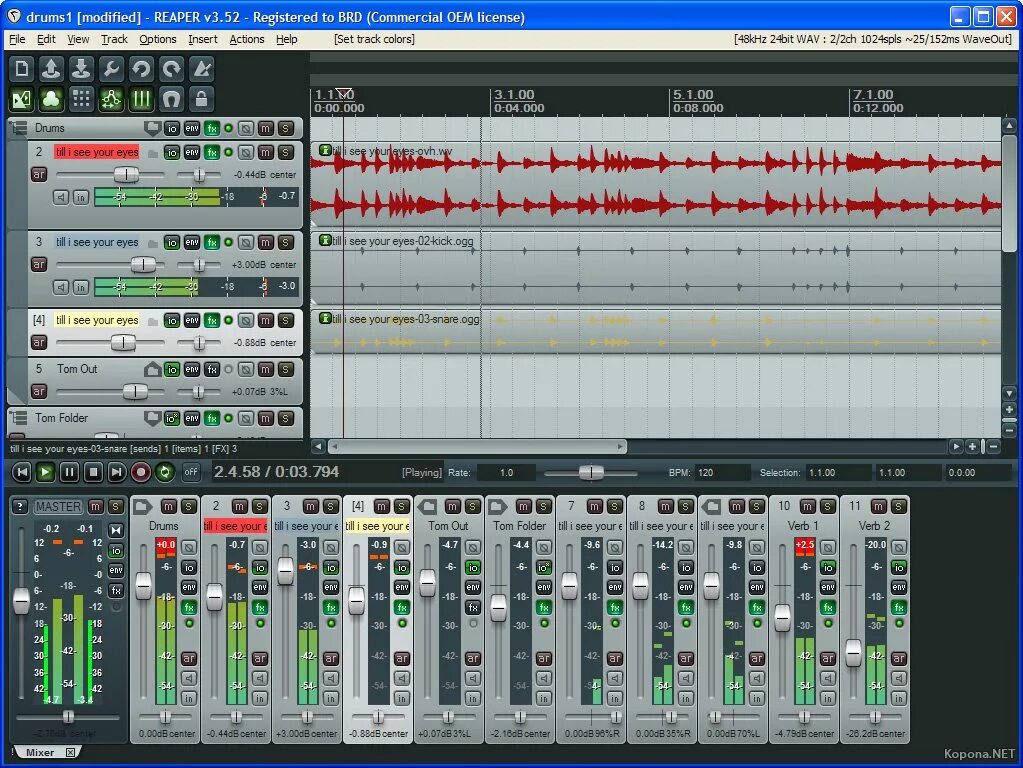Viewport: 1023px width, 768px height.
Task: Click the playback Rate slider handle
Action: [x=591, y=472]
